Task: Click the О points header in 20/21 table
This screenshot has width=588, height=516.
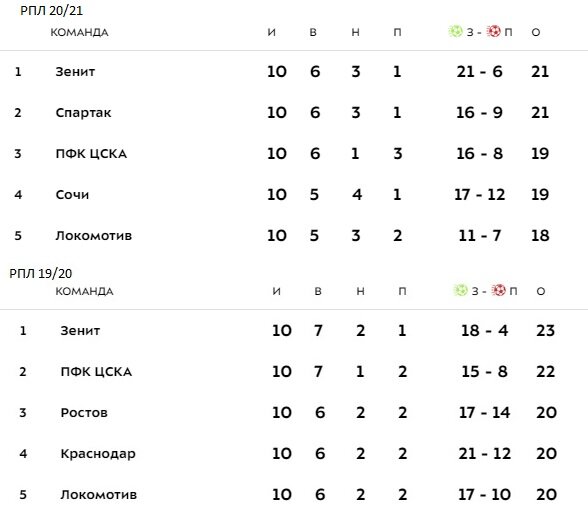Action: coord(536,32)
